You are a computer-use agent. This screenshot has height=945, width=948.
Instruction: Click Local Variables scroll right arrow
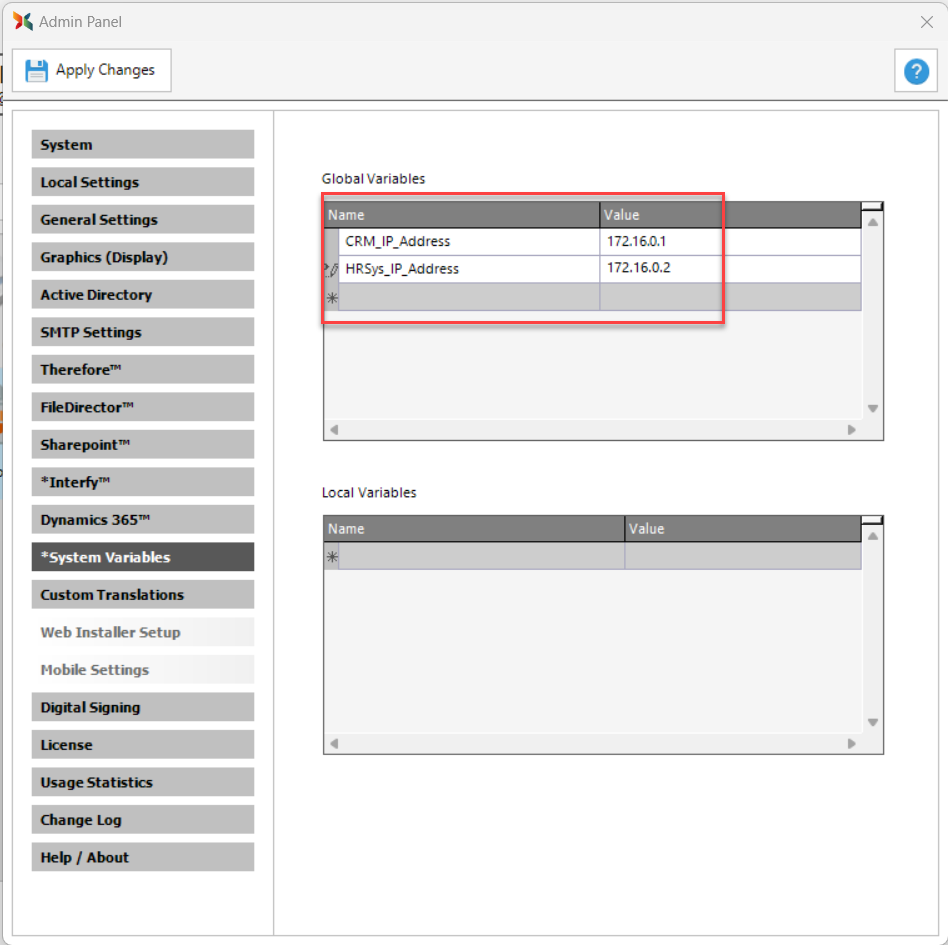(x=852, y=744)
